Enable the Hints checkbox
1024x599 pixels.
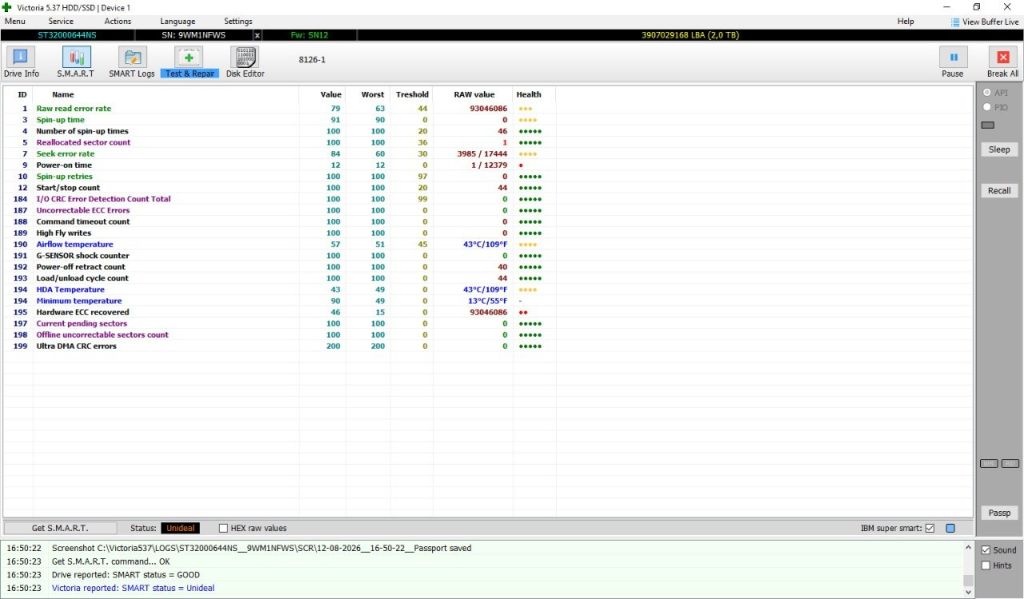[986, 566]
